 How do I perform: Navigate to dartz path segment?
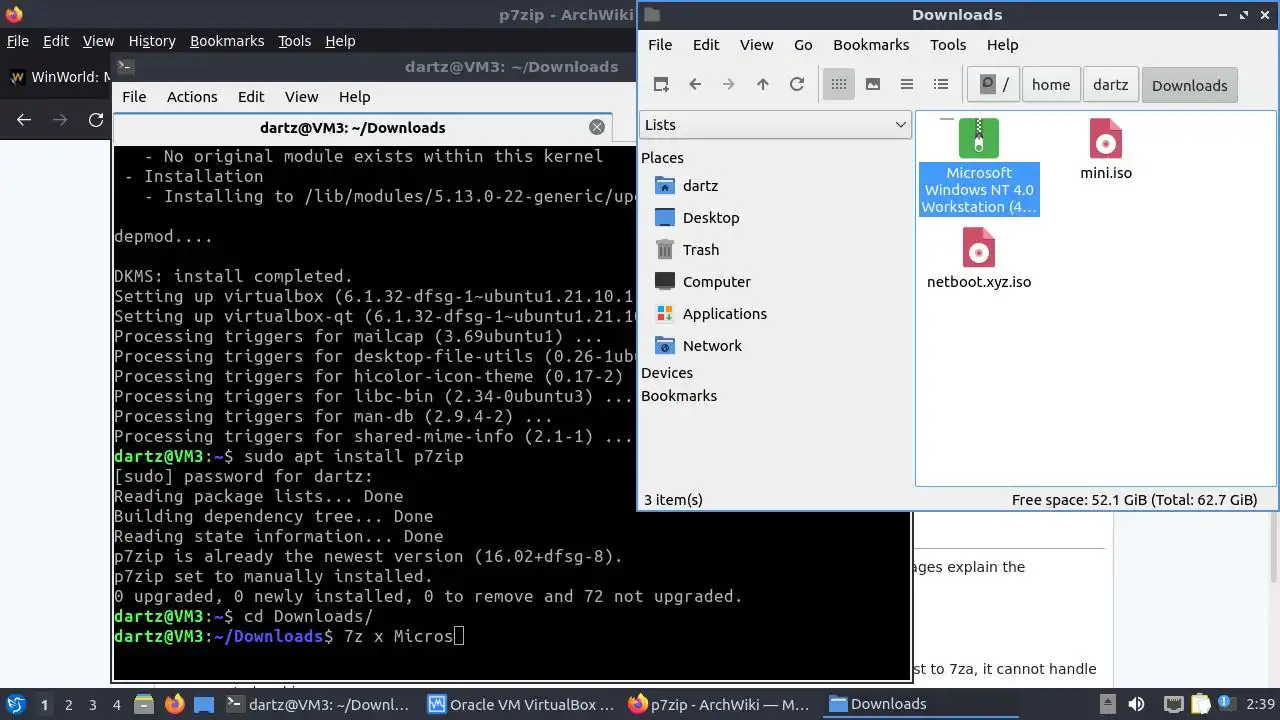click(1111, 85)
